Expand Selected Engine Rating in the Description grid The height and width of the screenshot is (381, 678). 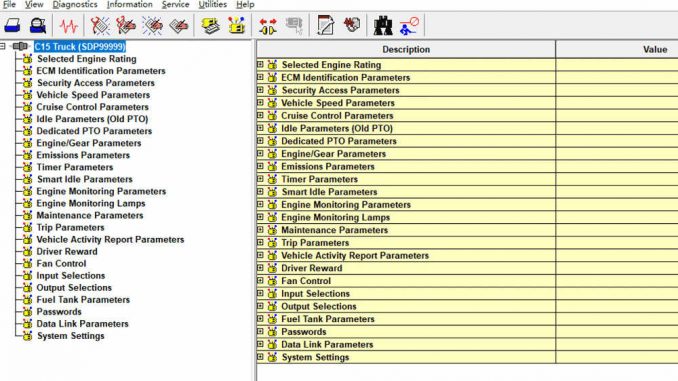click(260, 64)
